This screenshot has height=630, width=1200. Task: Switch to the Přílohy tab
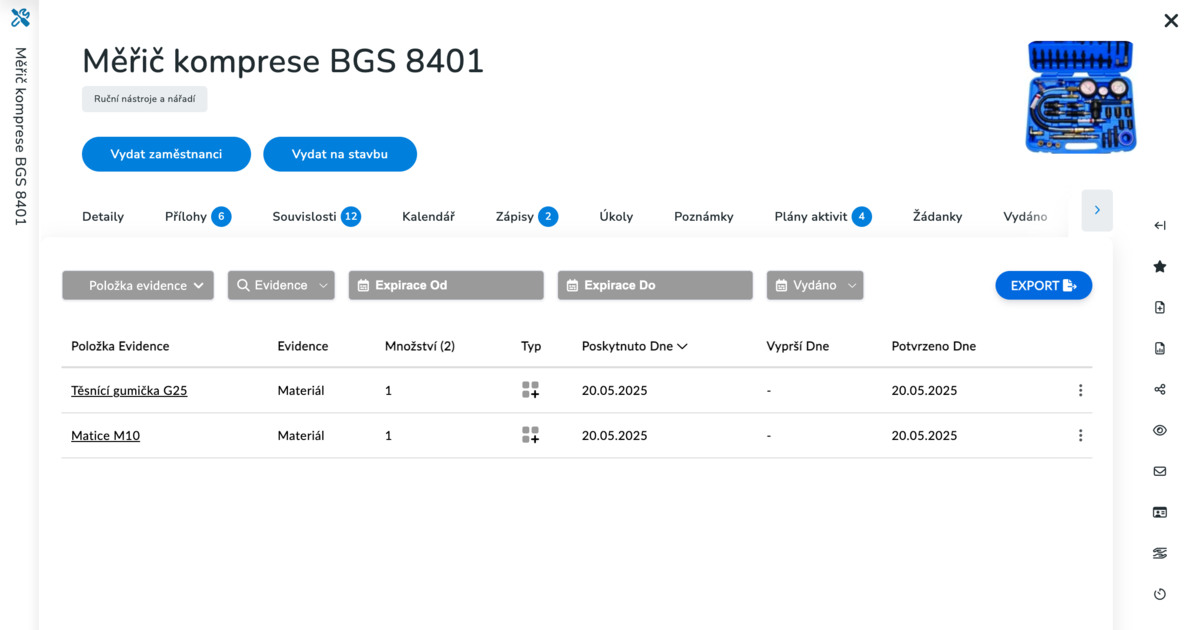(x=198, y=216)
